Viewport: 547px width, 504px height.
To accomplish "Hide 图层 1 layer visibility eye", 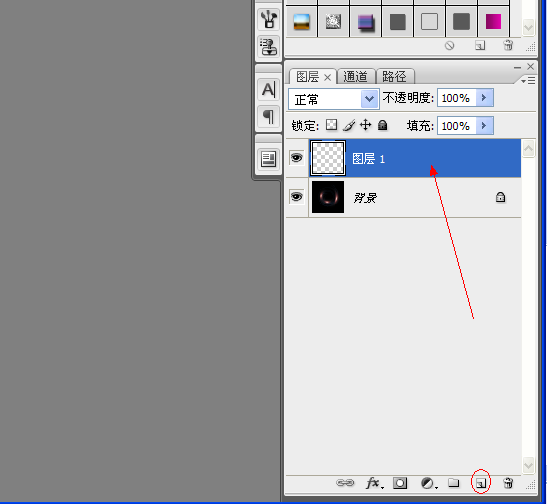I will 297,158.
